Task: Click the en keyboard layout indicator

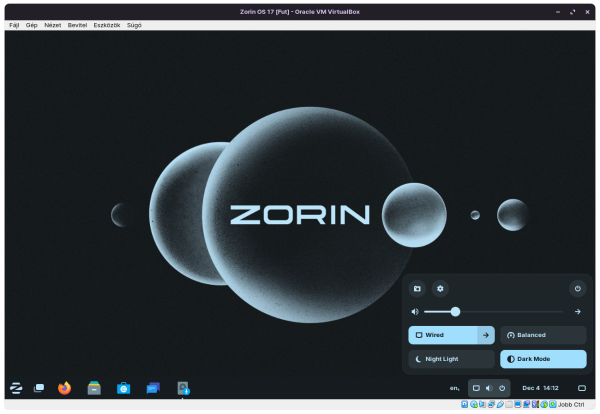Action: tap(455, 388)
